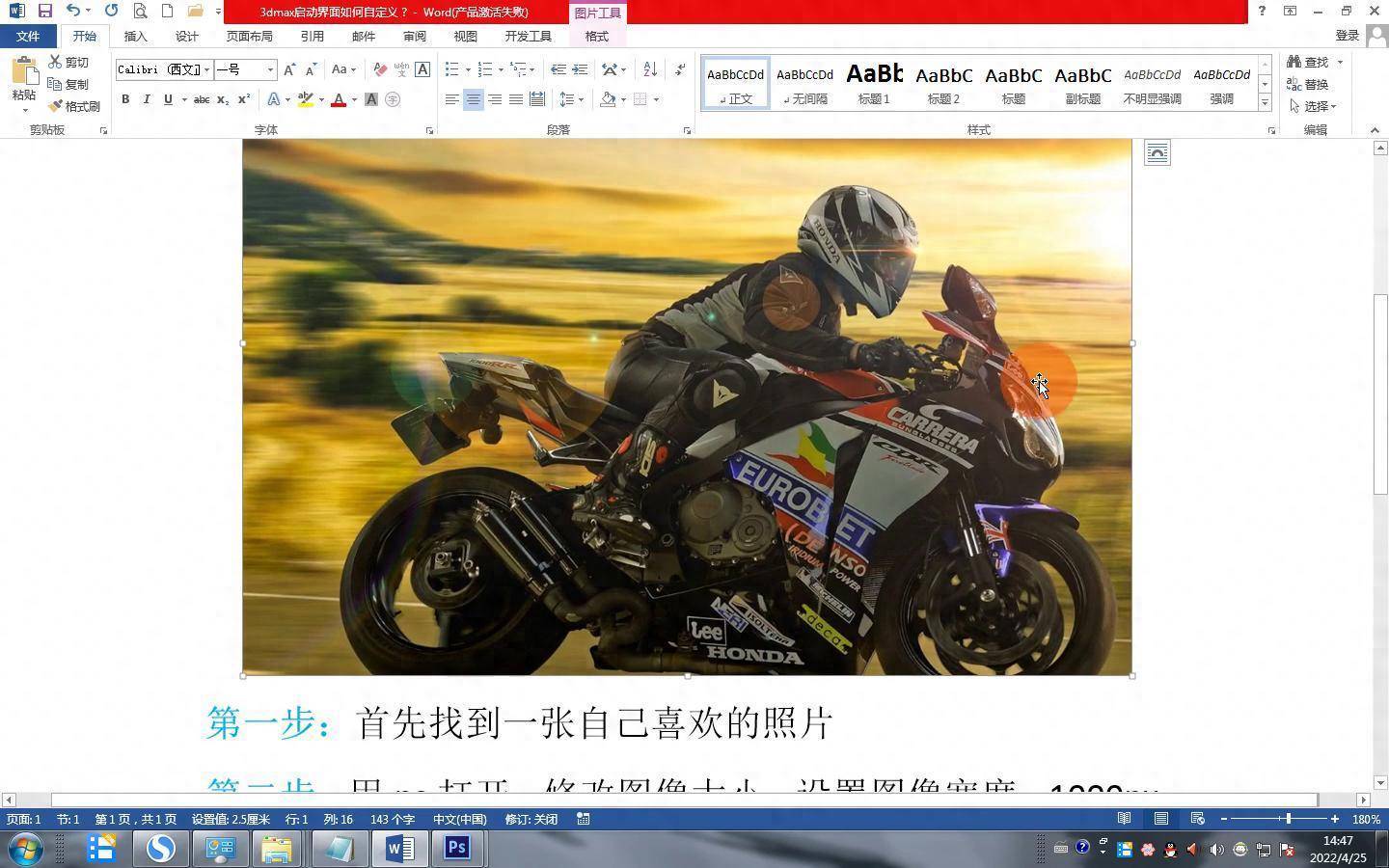The width and height of the screenshot is (1389, 868).
Task: Open Photoshop from the taskbar
Action: [x=456, y=849]
